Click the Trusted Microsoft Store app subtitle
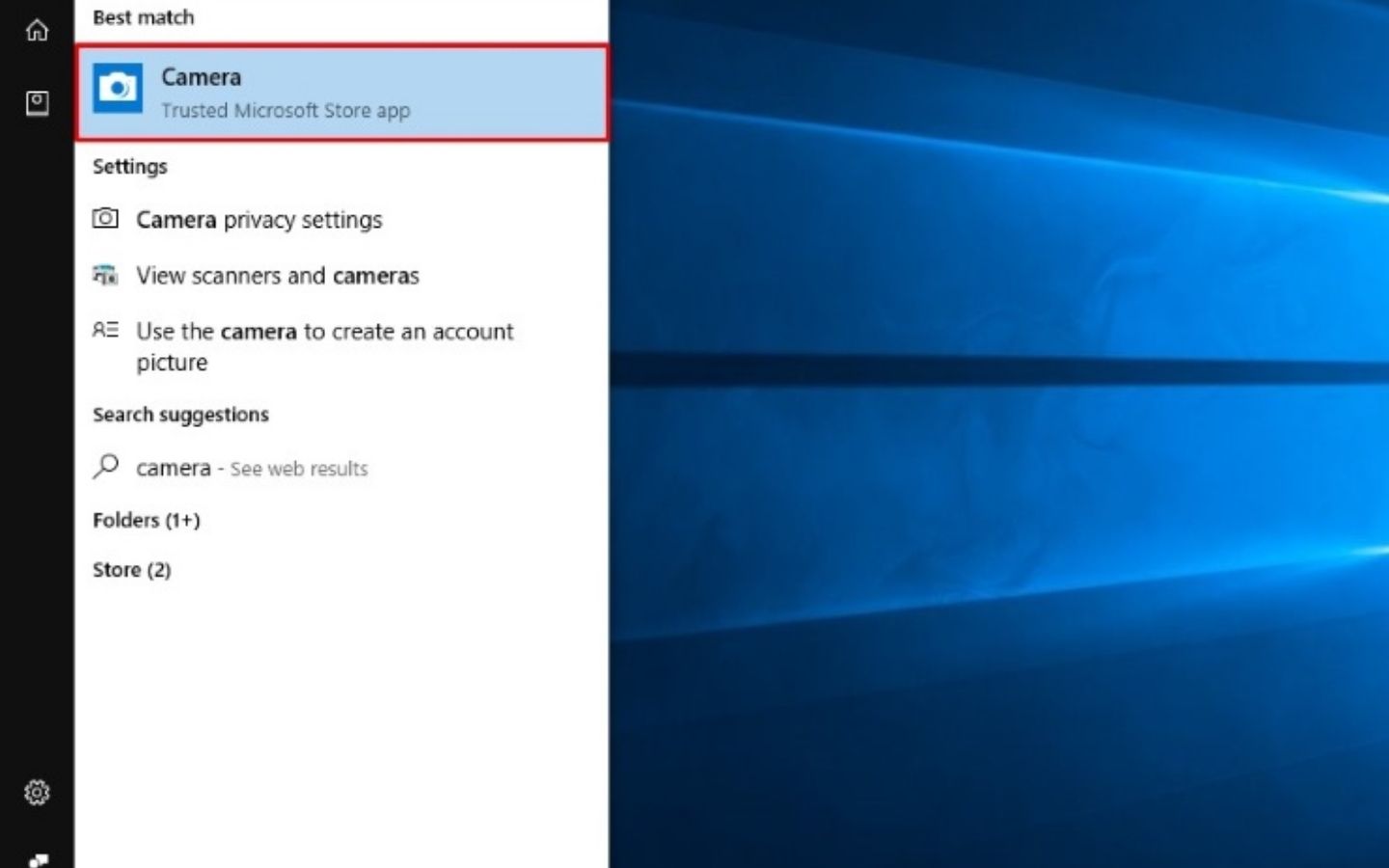1389x868 pixels. coord(286,111)
